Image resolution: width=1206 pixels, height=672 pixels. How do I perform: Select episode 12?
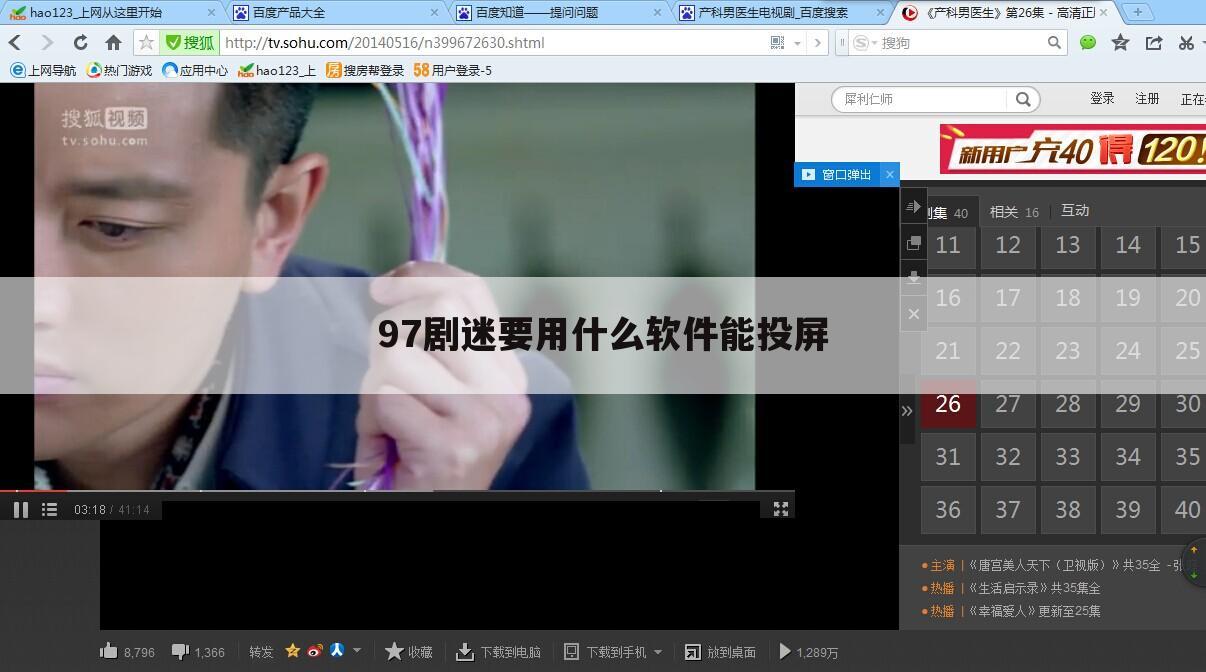click(1008, 245)
